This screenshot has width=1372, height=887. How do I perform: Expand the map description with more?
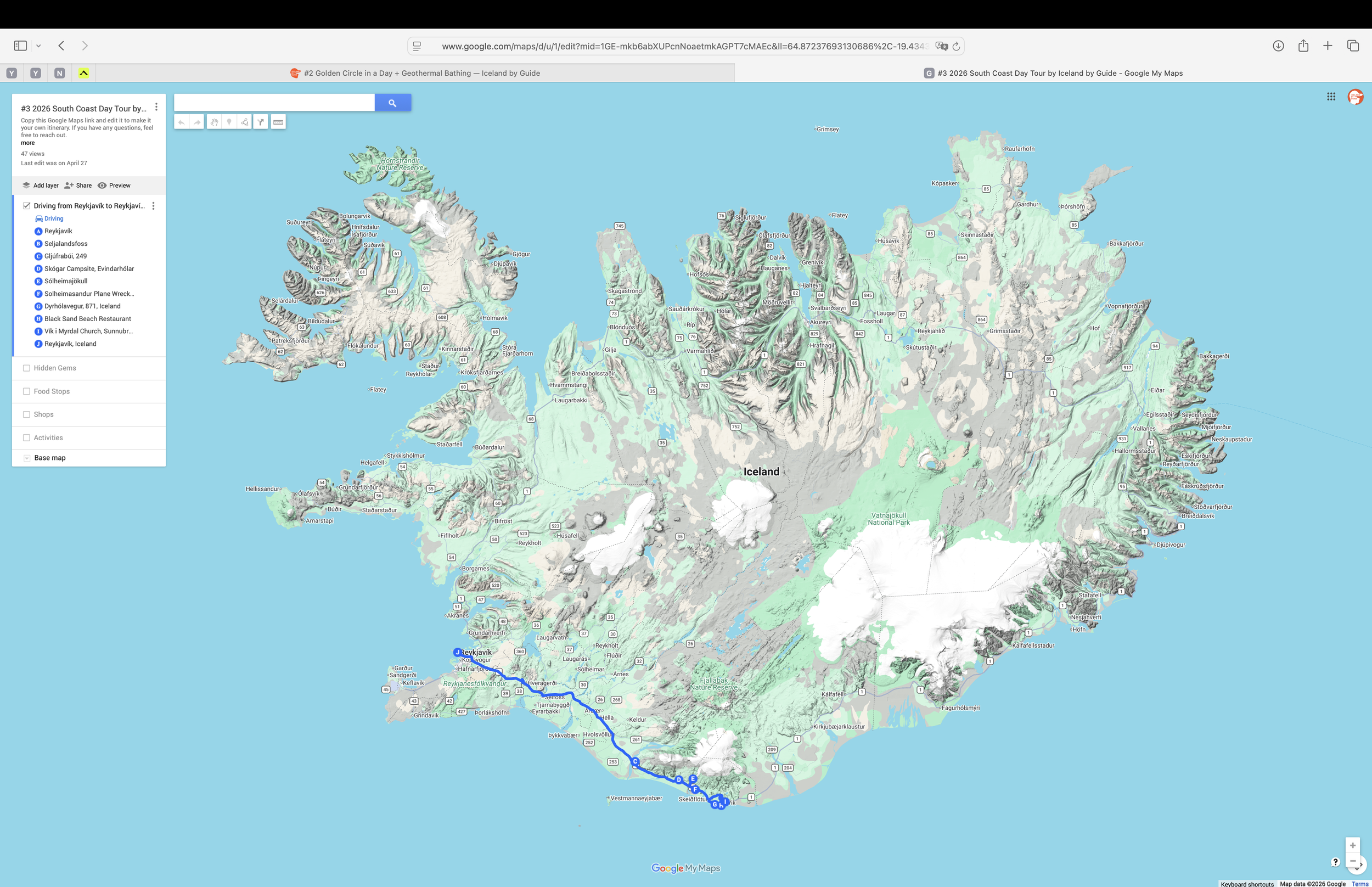tap(27, 143)
